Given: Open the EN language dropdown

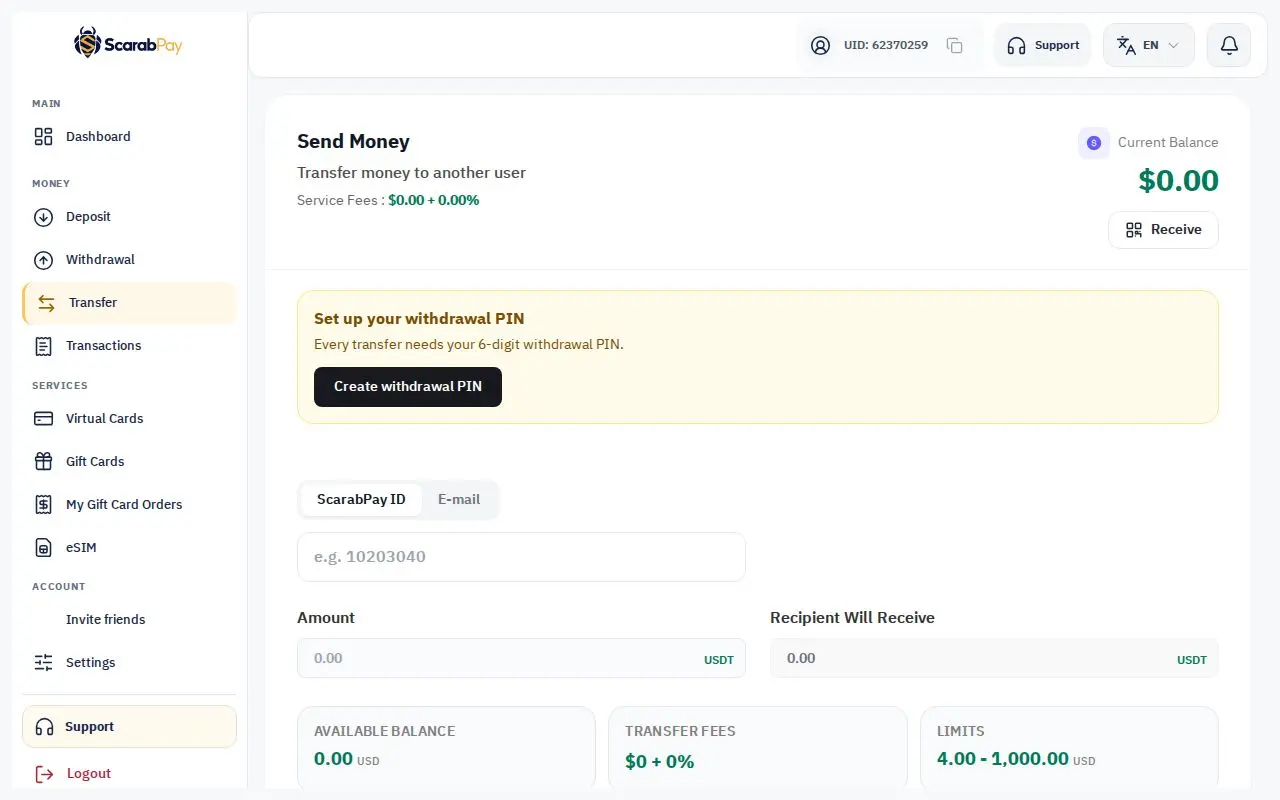Looking at the screenshot, I should pos(1149,45).
